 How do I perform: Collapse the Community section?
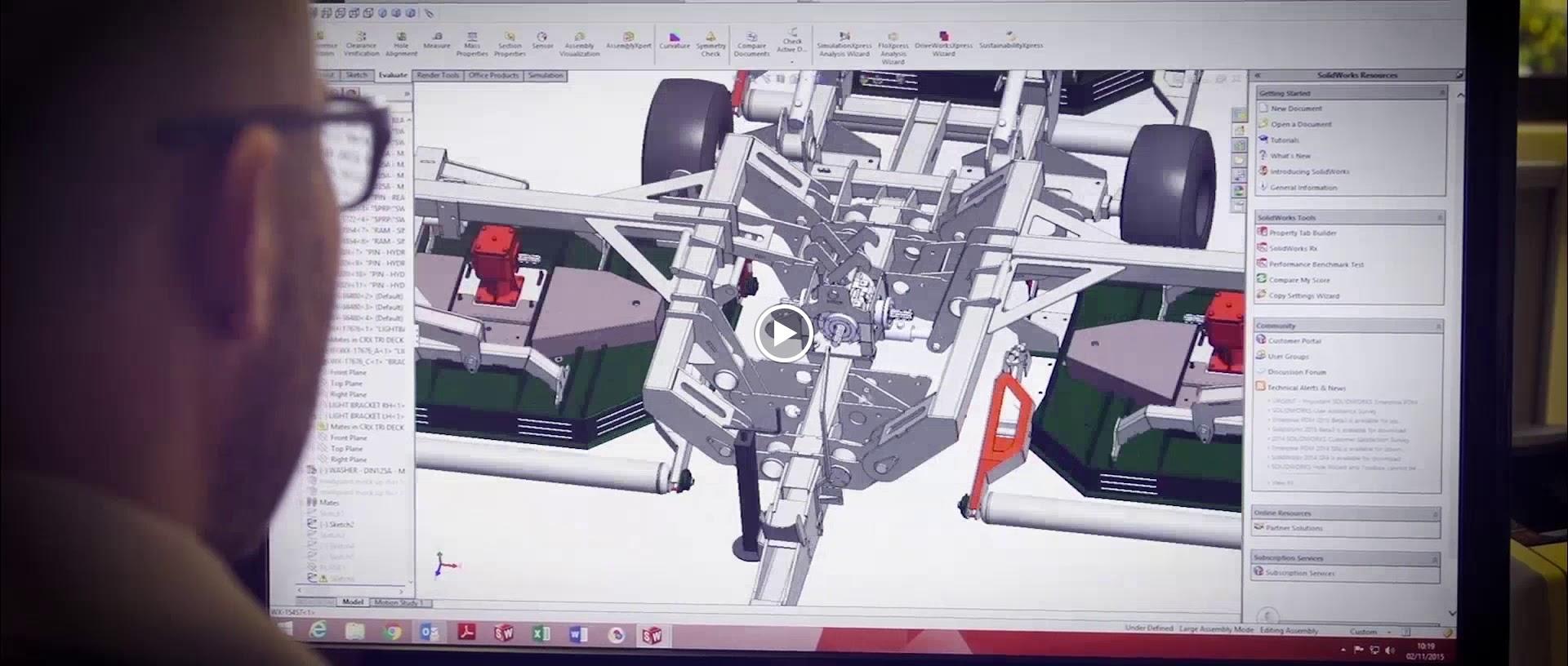1439,326
